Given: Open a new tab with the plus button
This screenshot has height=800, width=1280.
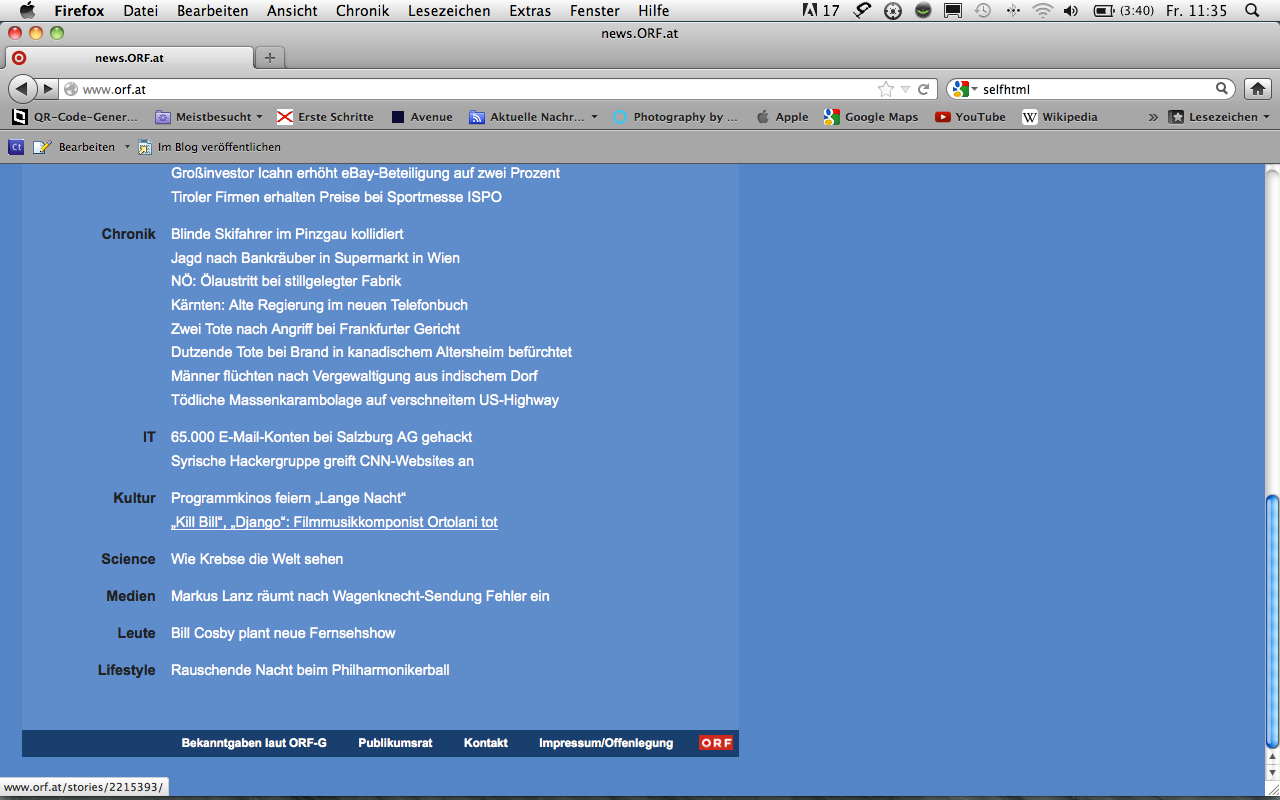Looking at the screenshot, I should point(269,58).
